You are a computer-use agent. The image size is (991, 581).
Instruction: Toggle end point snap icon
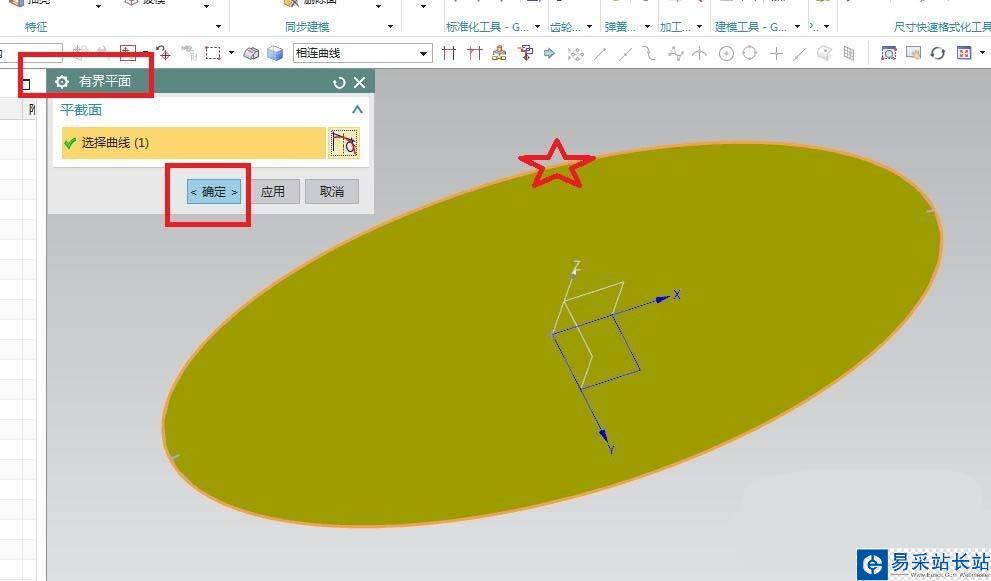coord(600,54)
